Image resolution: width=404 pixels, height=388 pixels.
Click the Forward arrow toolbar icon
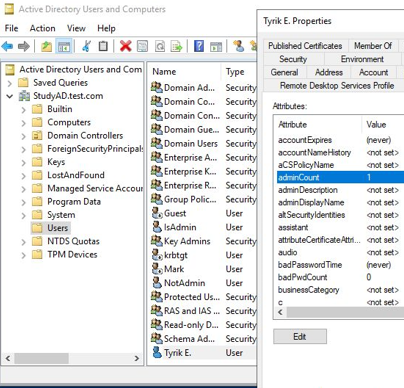click(24, 46)
